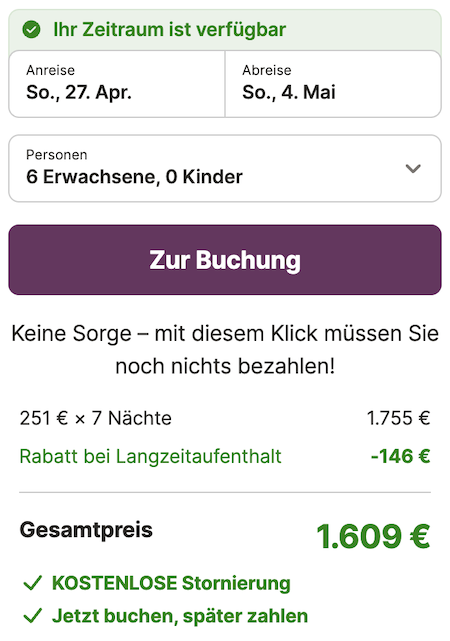Click checkmark beside Jetzt buchen, später zahlen

click(x=33, y=616)
